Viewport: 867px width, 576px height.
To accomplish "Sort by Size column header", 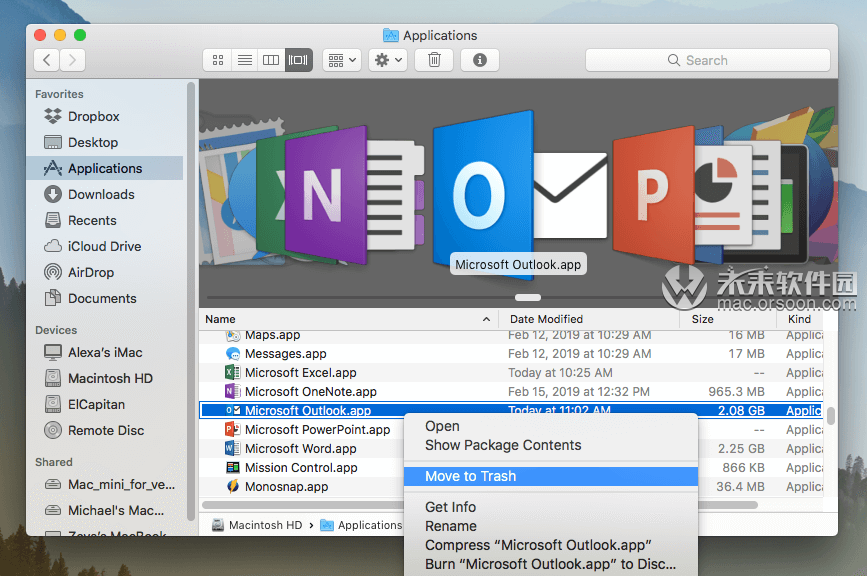I will 728,319.
